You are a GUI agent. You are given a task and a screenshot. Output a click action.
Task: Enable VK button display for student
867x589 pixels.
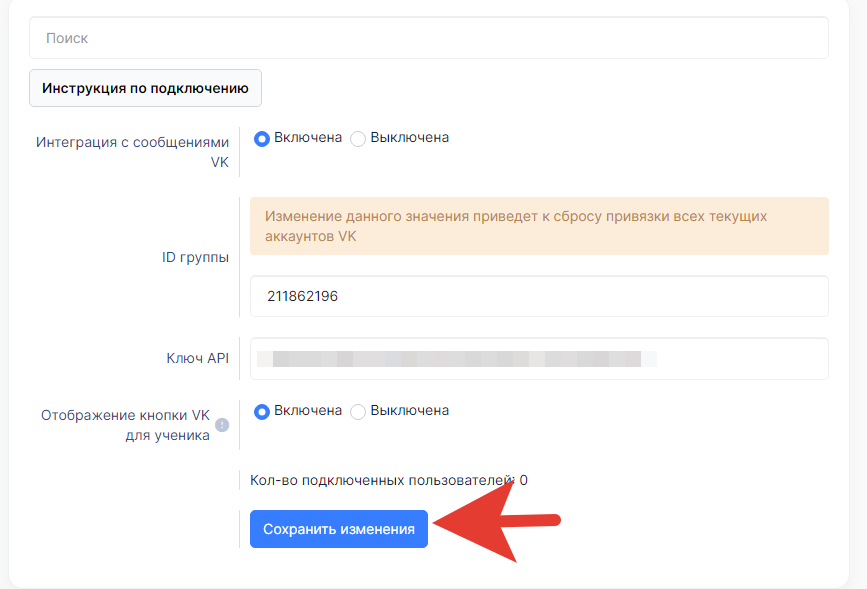click(262, 411)
